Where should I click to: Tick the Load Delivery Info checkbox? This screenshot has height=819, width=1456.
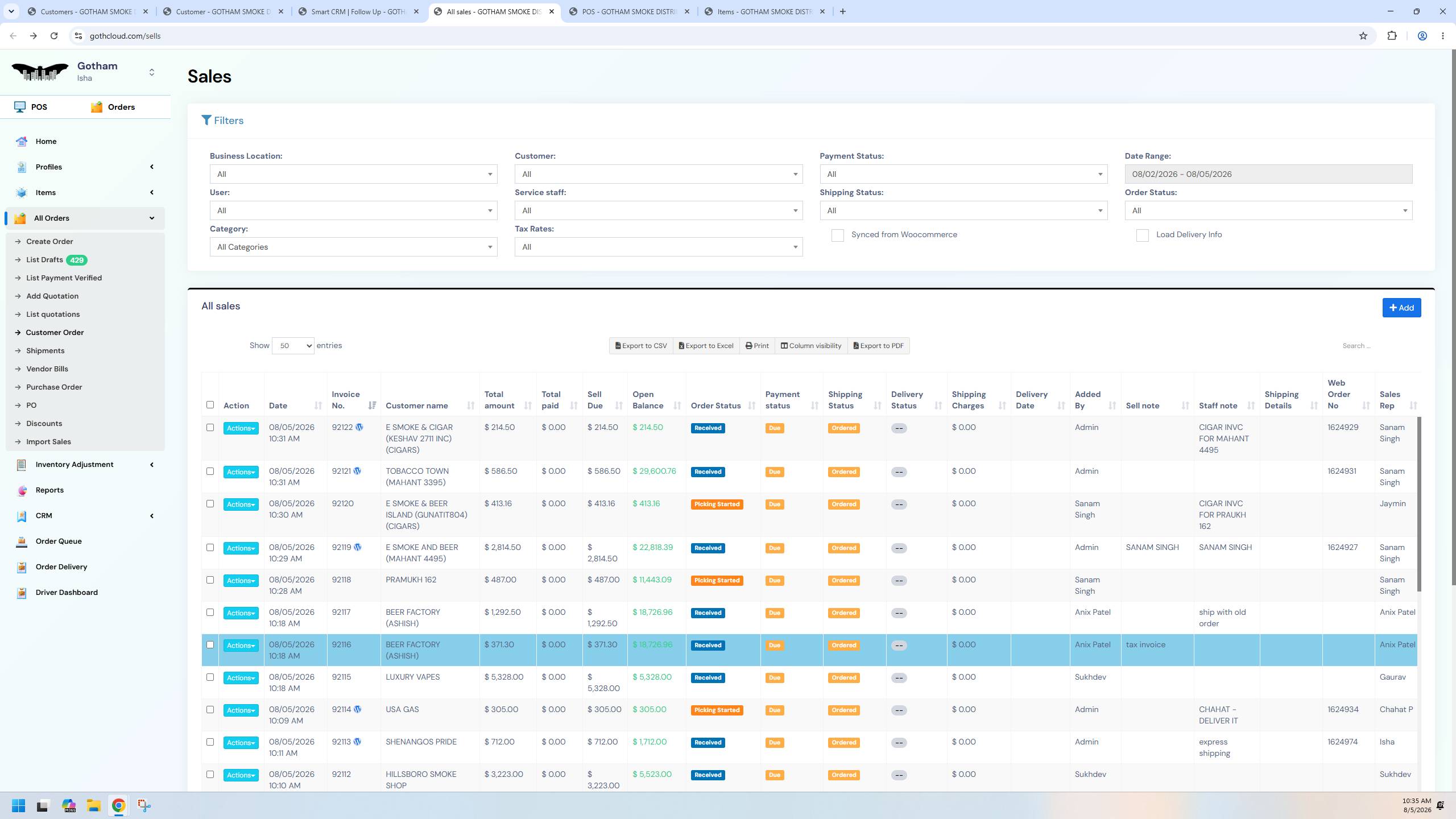1142,235
